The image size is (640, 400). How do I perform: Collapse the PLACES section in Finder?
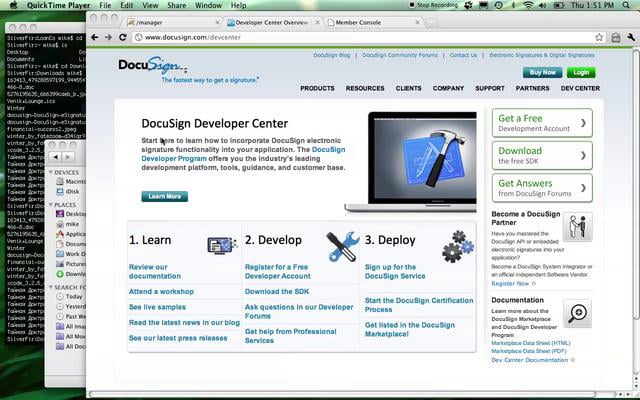(x=51, y=204)
